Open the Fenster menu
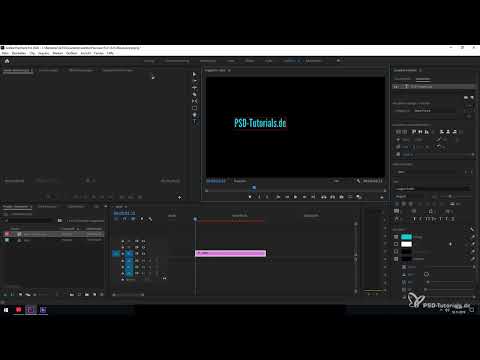Viewport: 480px width, 360px height. click(x=99, y=53)
